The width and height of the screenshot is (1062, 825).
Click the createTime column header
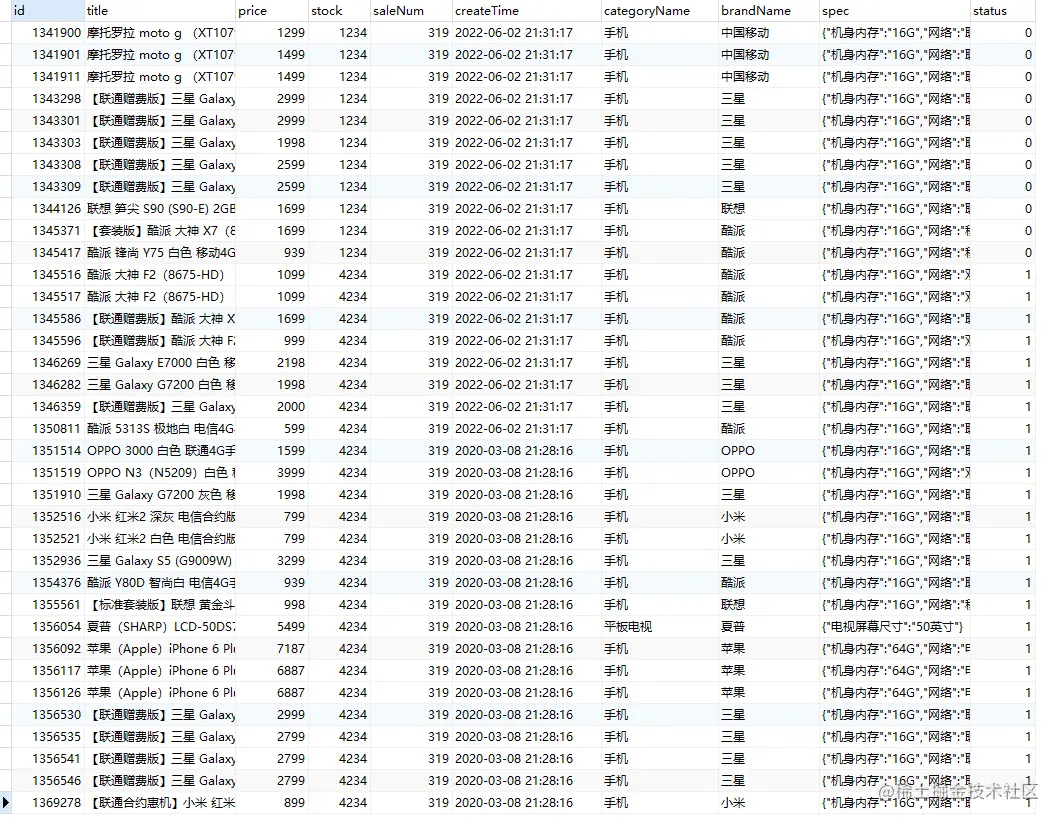point(527,11)
